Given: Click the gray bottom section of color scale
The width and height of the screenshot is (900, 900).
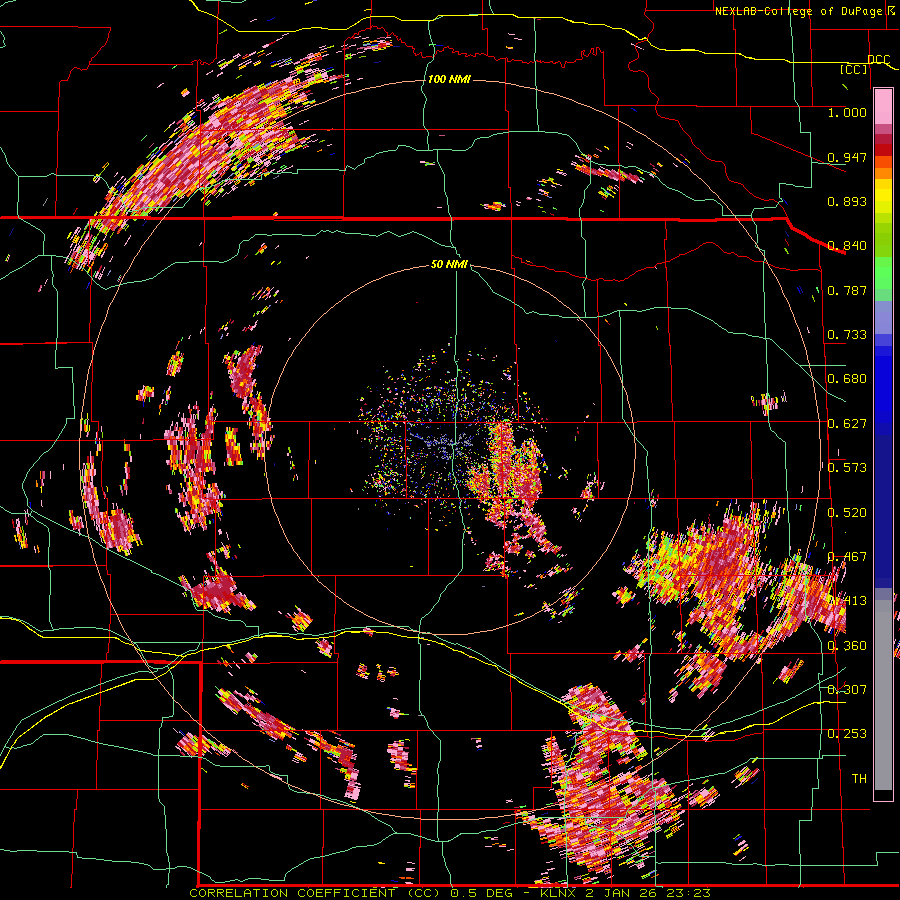Looking at the screenshot, I should coord(883,695).
